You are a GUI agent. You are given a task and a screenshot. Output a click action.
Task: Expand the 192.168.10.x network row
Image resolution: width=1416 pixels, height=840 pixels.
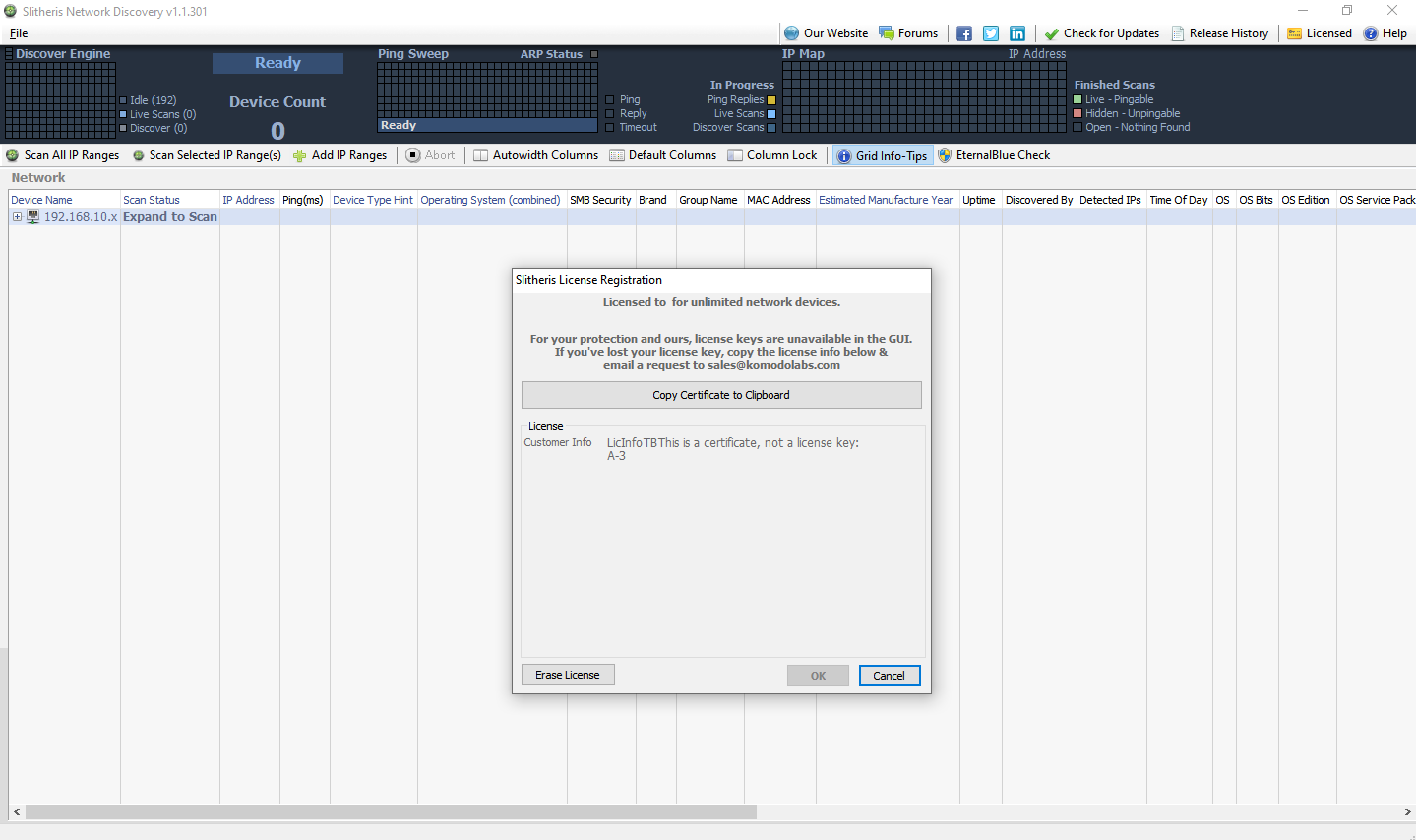click(17, 217)
